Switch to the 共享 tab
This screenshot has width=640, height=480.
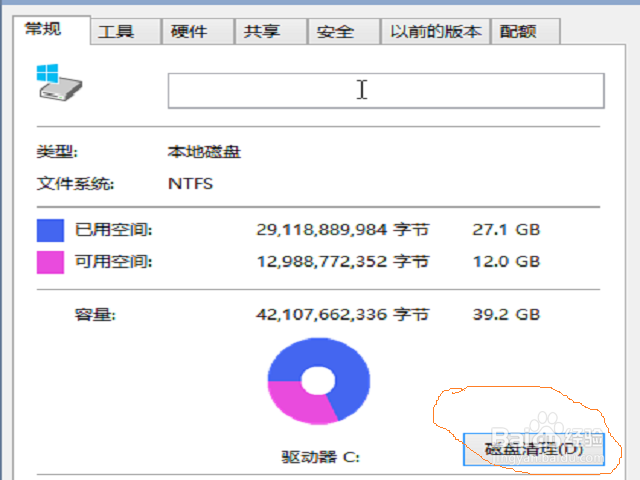pyautogui.click(x=271, y=31)
